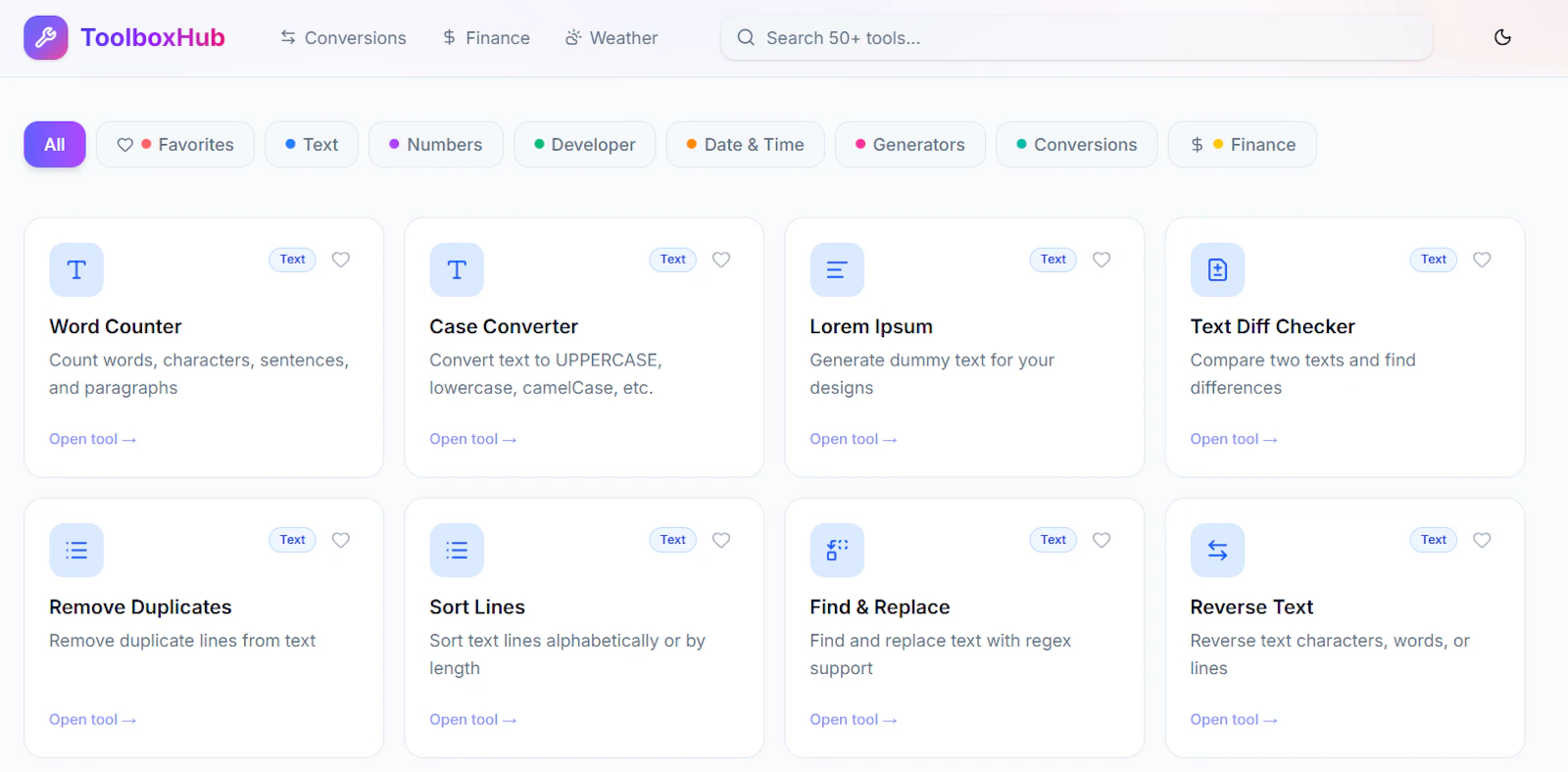Favorite Text Diff Checker with heart icon
This screenshot has width=1568, height=772.
point(1482,260)
